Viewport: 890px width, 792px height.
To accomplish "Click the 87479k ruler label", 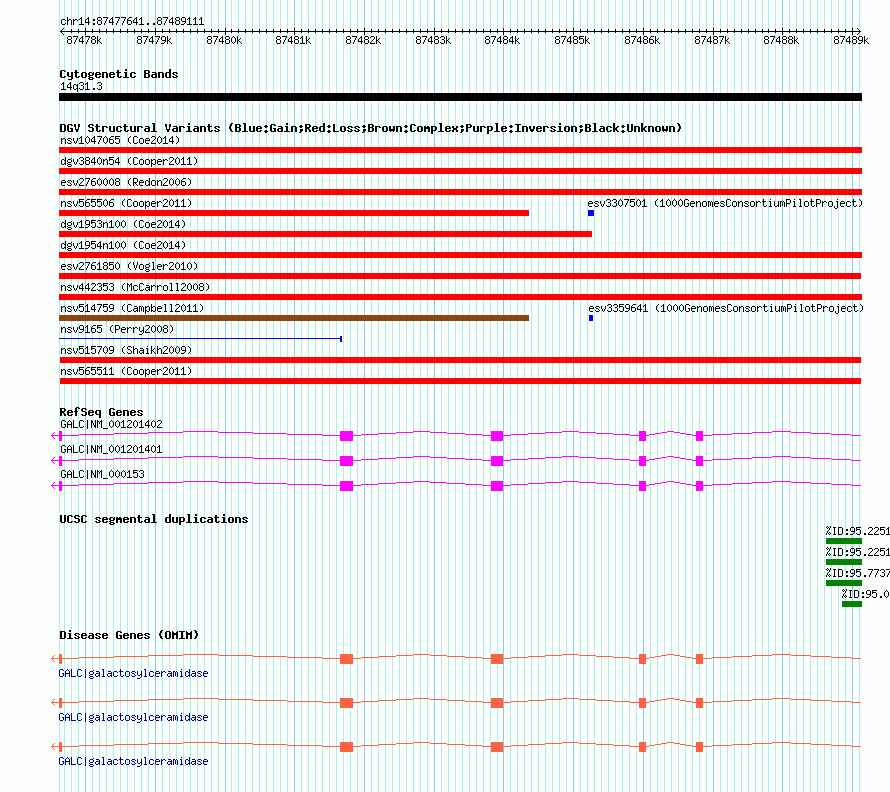I will coord(154,40).
